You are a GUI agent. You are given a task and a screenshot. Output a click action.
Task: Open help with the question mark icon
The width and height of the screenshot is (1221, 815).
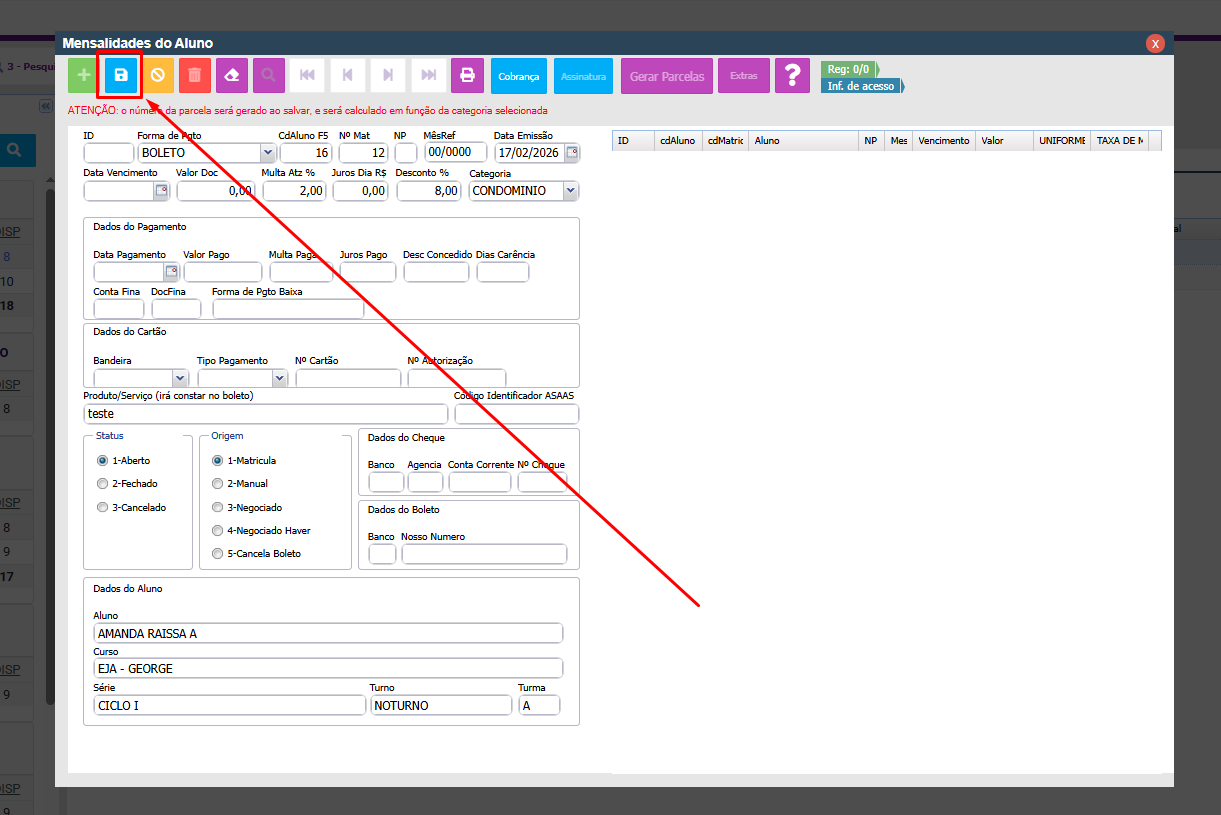792,76
